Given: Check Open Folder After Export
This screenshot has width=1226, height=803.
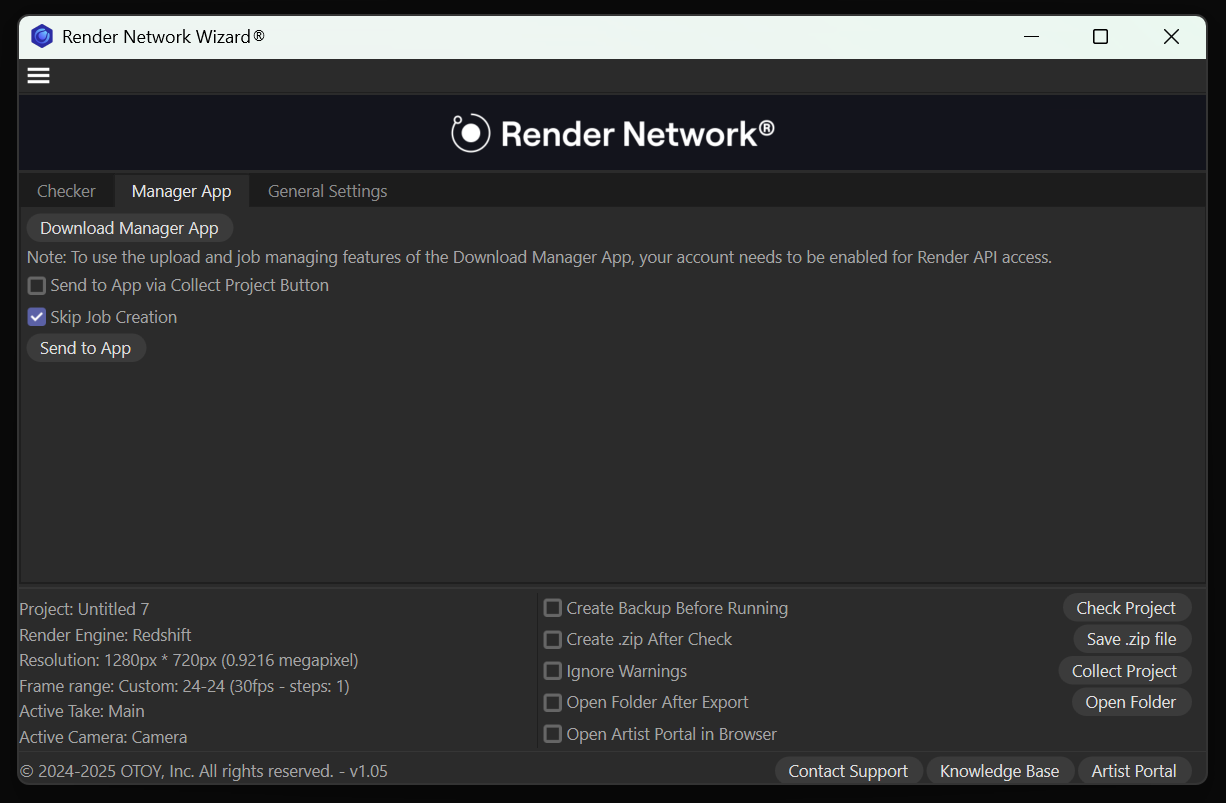Looking at the screenshot, I should 552,702.
